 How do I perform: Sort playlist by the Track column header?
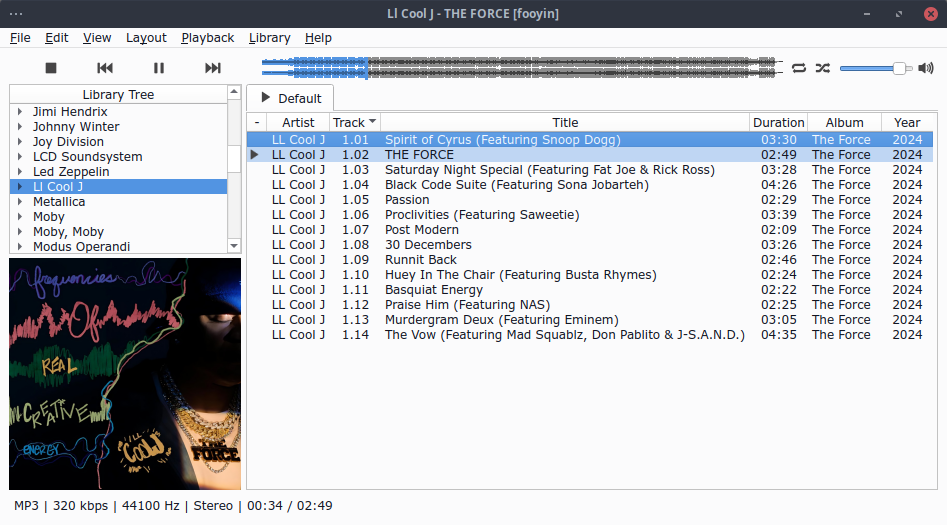[349, 123]
